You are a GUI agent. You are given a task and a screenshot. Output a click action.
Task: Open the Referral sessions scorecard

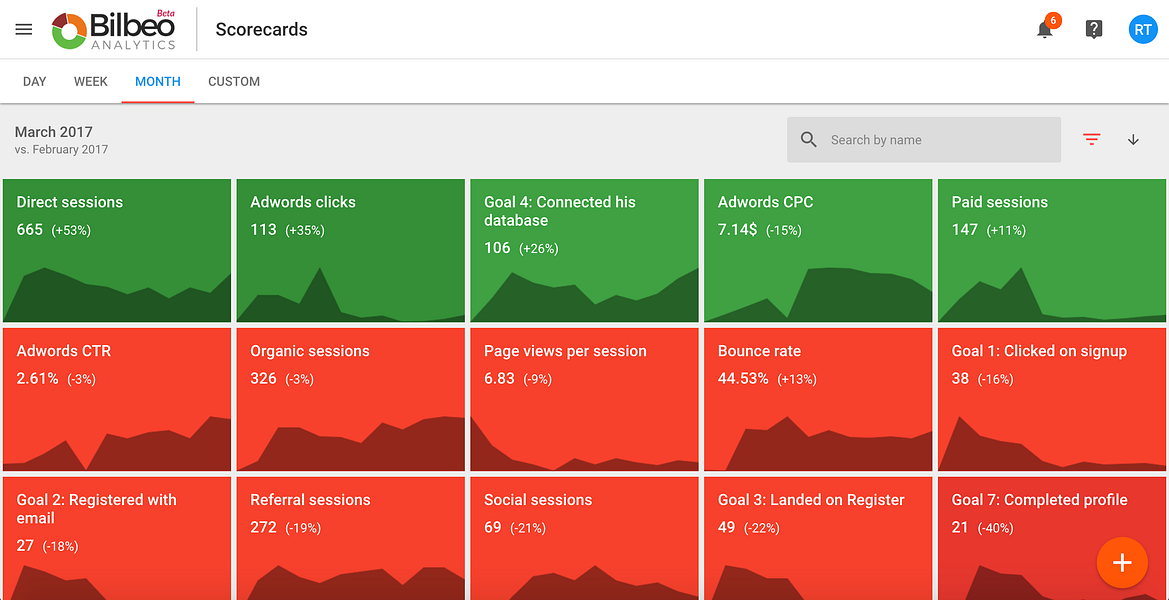350,538
